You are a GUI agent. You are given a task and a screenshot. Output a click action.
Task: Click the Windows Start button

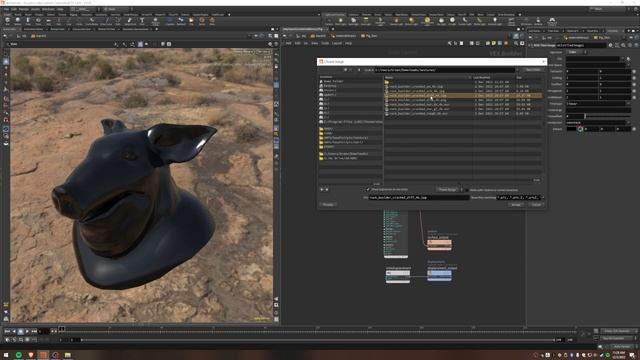point(6,355)
